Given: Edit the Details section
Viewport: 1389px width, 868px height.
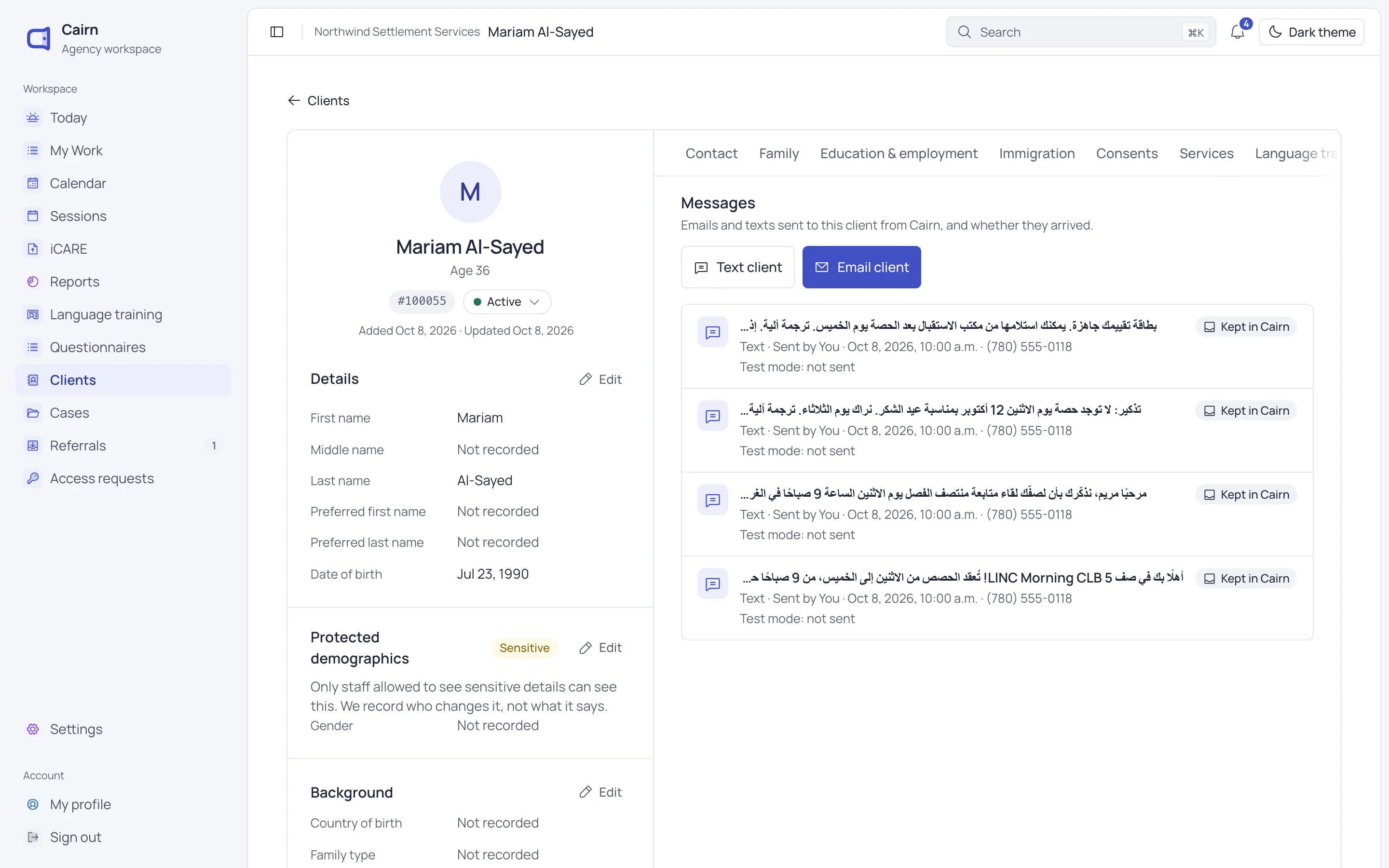Looking at the screenshot, I should 600,380.
